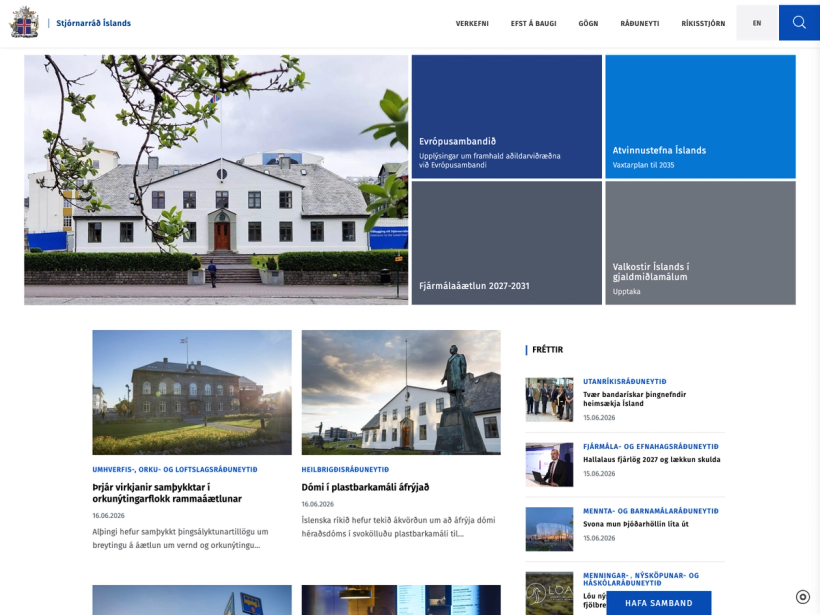Switch language with the EN button
Screen dimensions: 820x615
(757, 23)
